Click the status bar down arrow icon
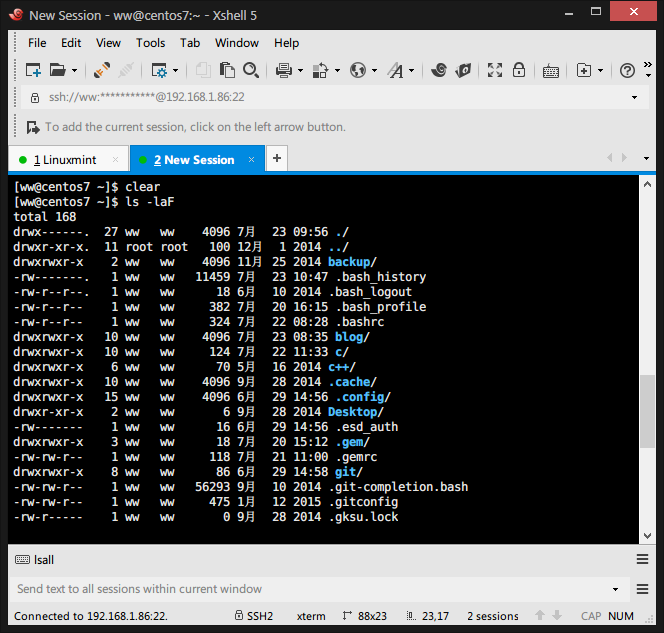664x633 pixels. pos(557,615)
